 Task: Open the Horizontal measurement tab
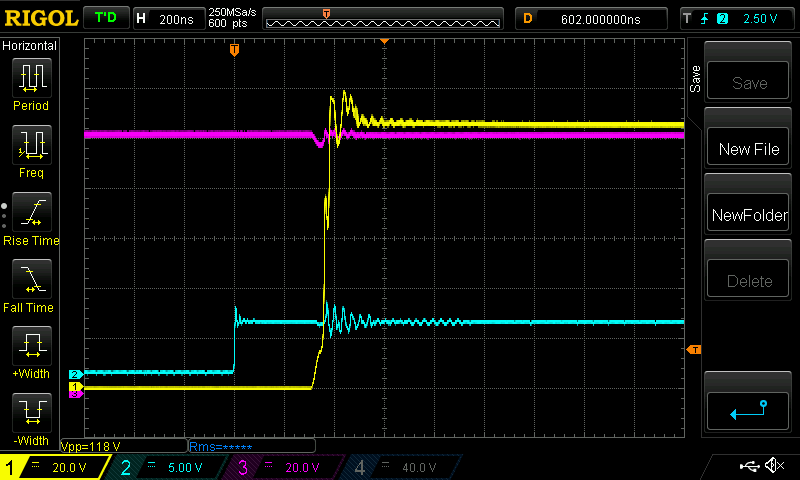30,46
